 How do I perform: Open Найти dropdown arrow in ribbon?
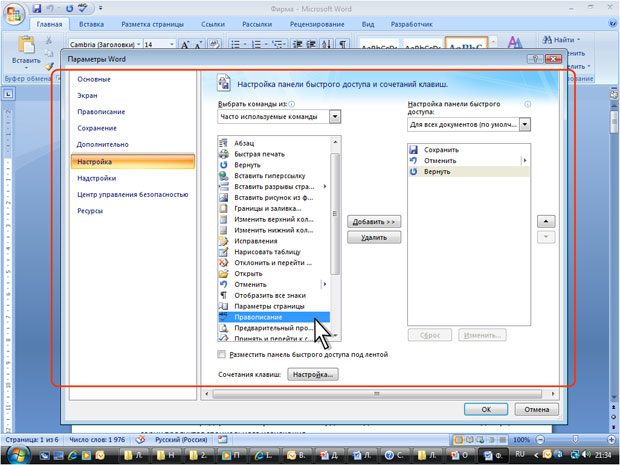click(578, 40)
